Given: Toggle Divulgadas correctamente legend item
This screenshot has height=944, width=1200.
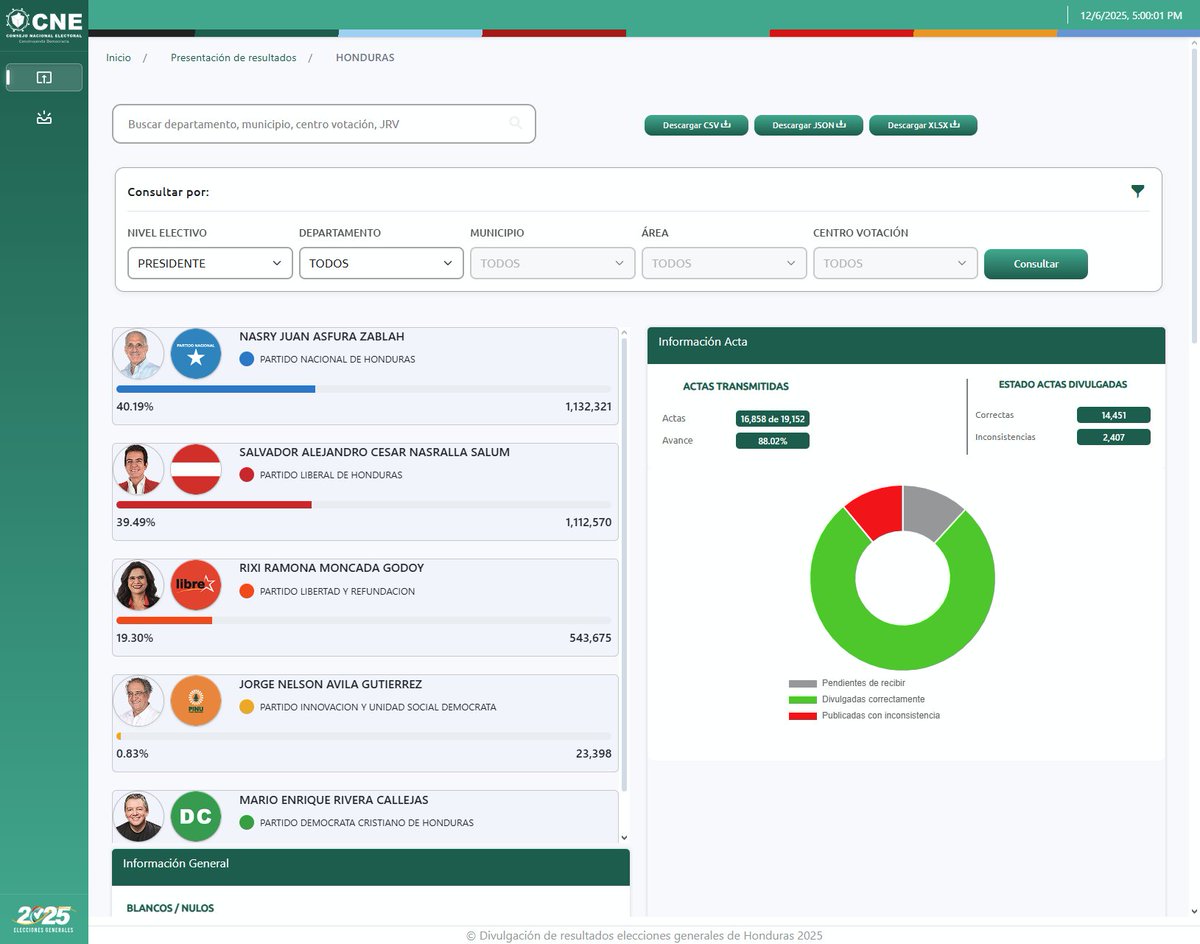Looking at the screenshot, I should [x=856, y=699].
